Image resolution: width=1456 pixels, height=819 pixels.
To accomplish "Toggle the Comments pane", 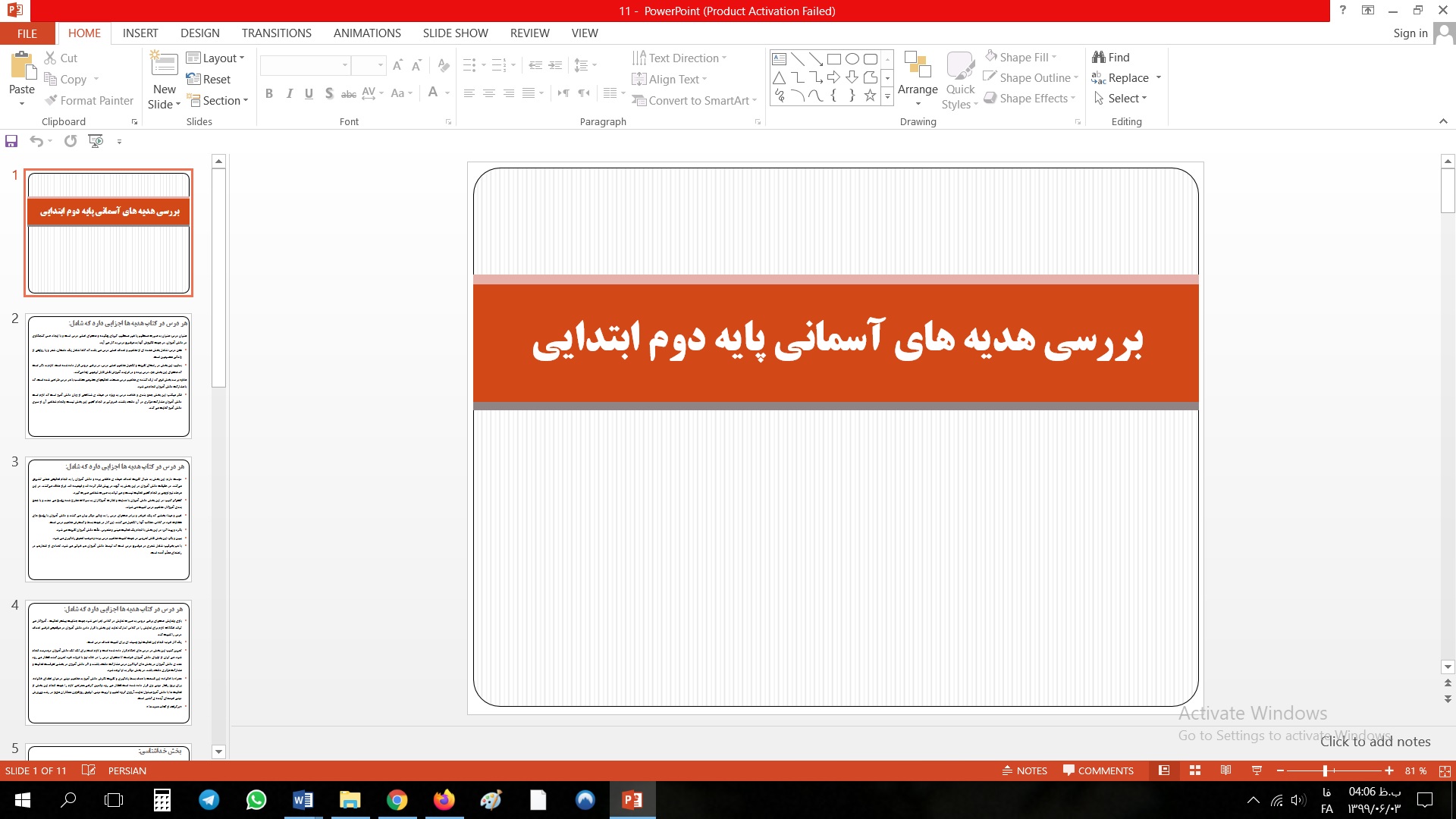I will (1098, 770).
